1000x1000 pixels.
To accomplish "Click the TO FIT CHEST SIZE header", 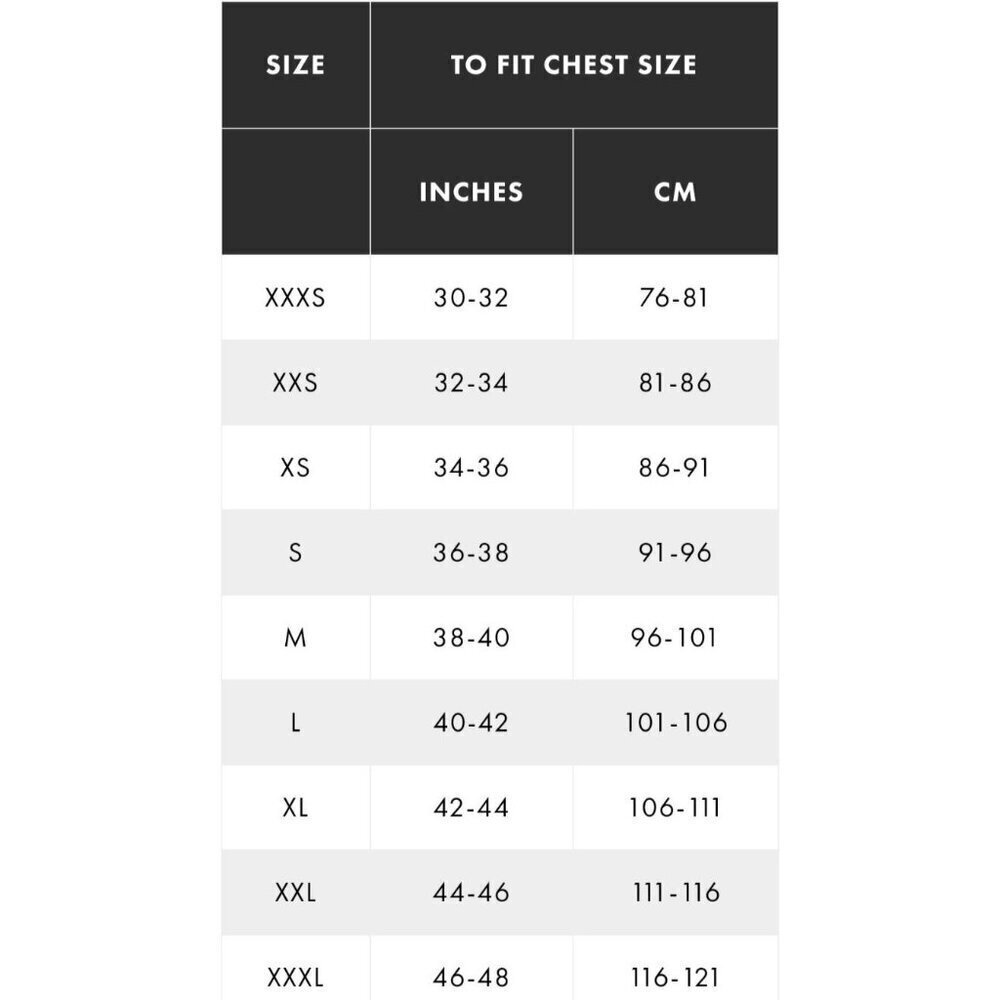I will (x=573, y=65).
